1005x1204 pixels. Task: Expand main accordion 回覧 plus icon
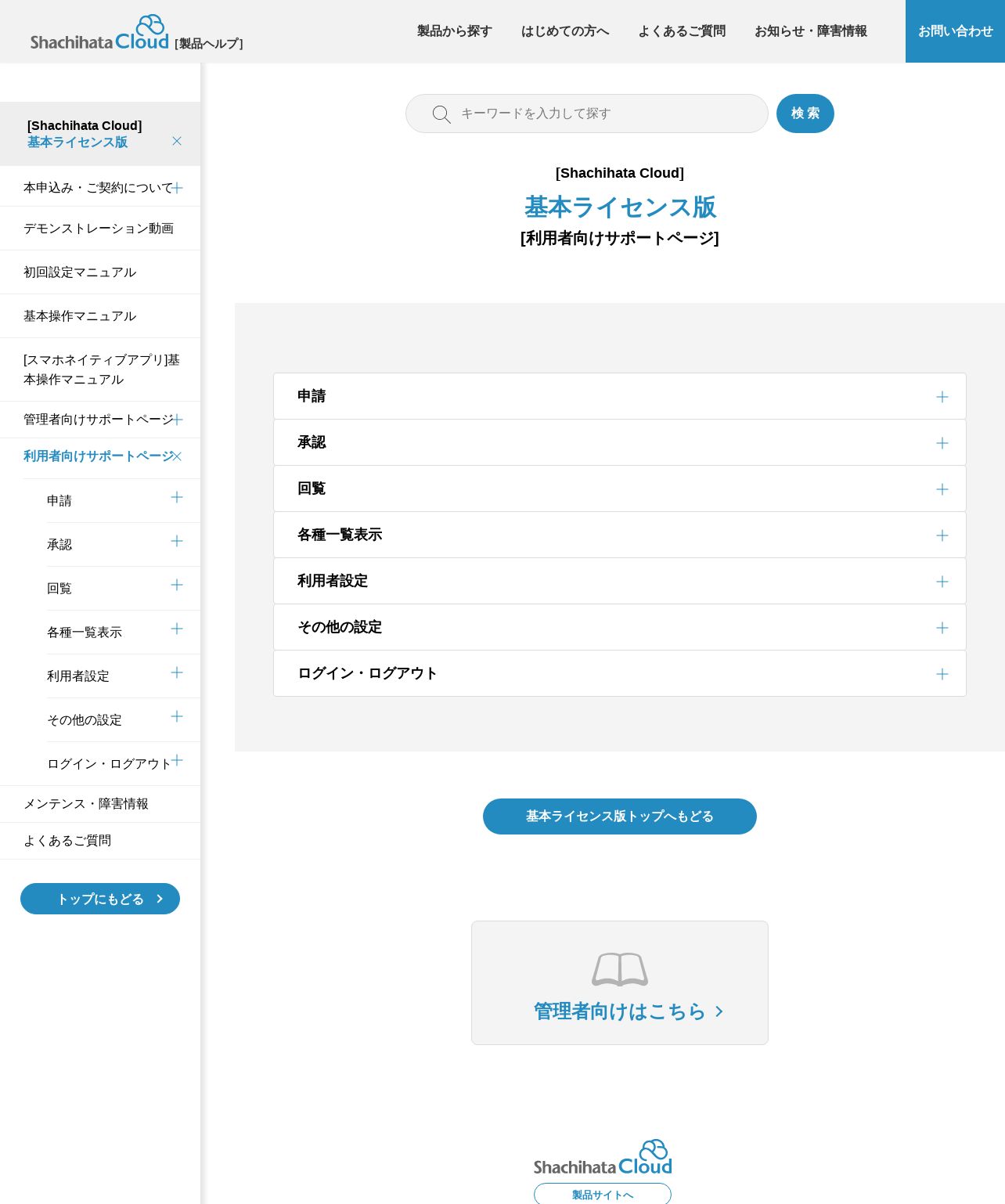942,489
